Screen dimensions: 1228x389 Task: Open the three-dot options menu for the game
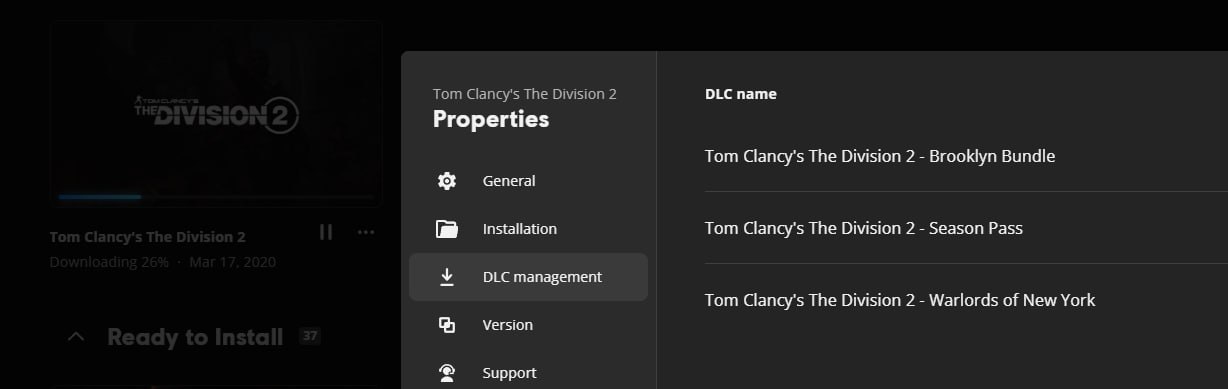click(366, 232)
